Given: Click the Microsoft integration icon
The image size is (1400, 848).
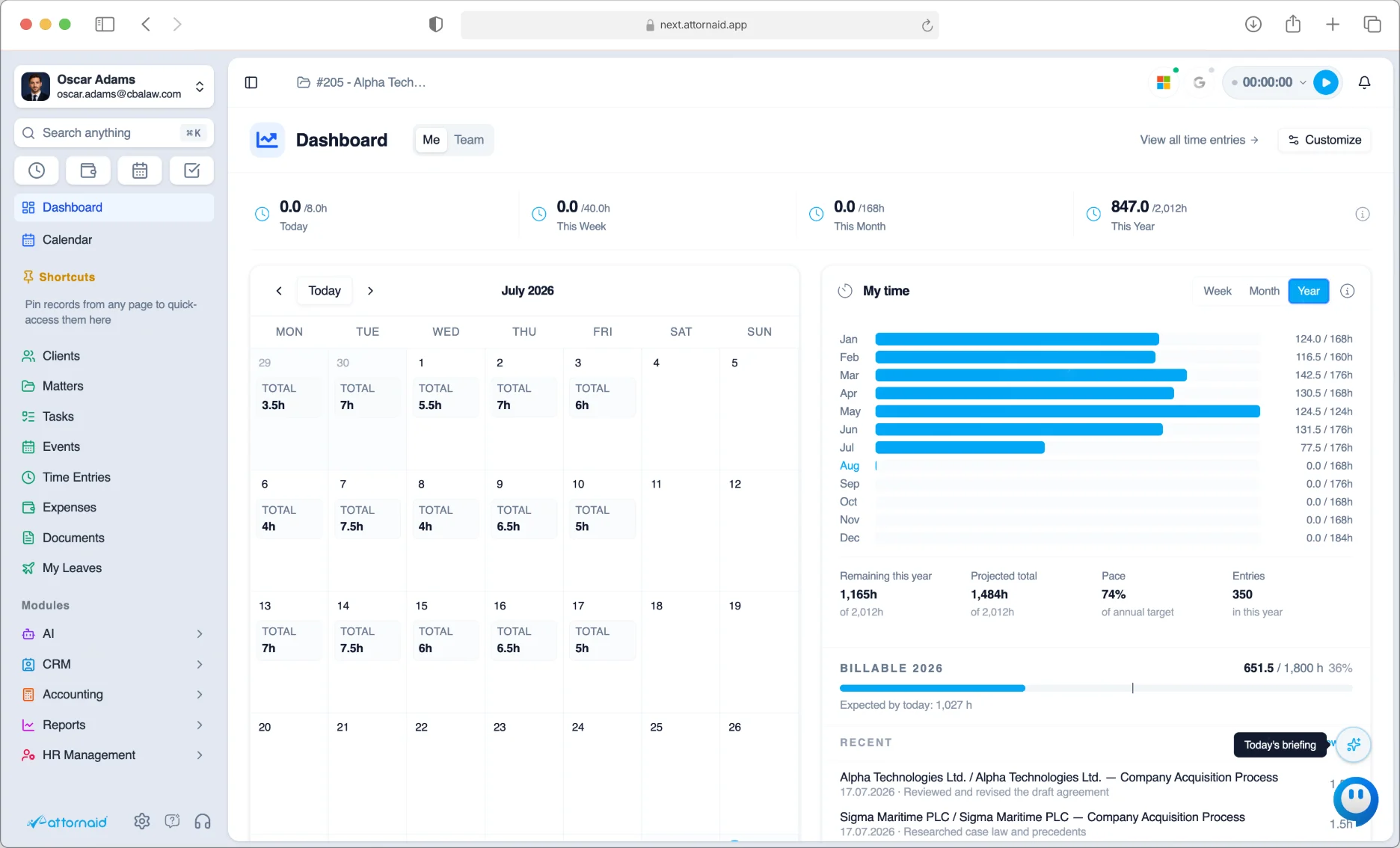Looking at the screenshot, I should (1164, 82).
